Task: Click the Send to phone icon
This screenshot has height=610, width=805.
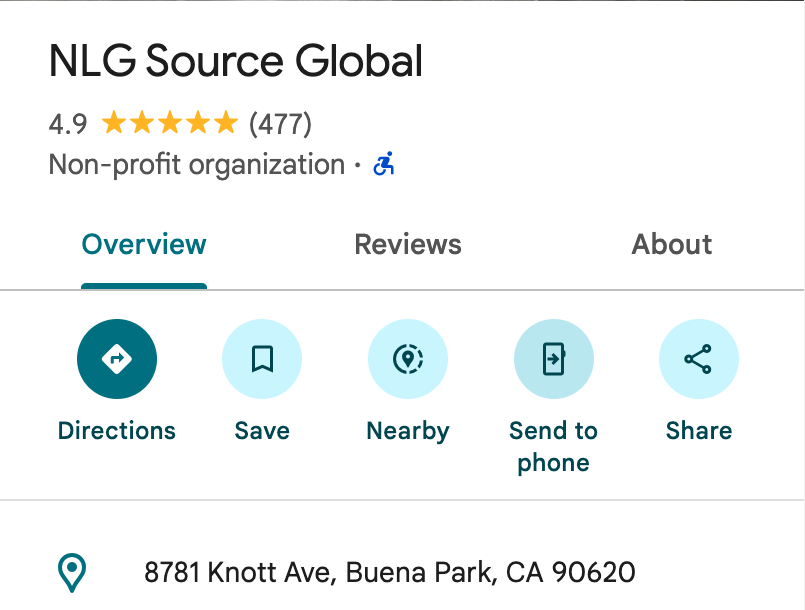Action: [x=553, y=358]
